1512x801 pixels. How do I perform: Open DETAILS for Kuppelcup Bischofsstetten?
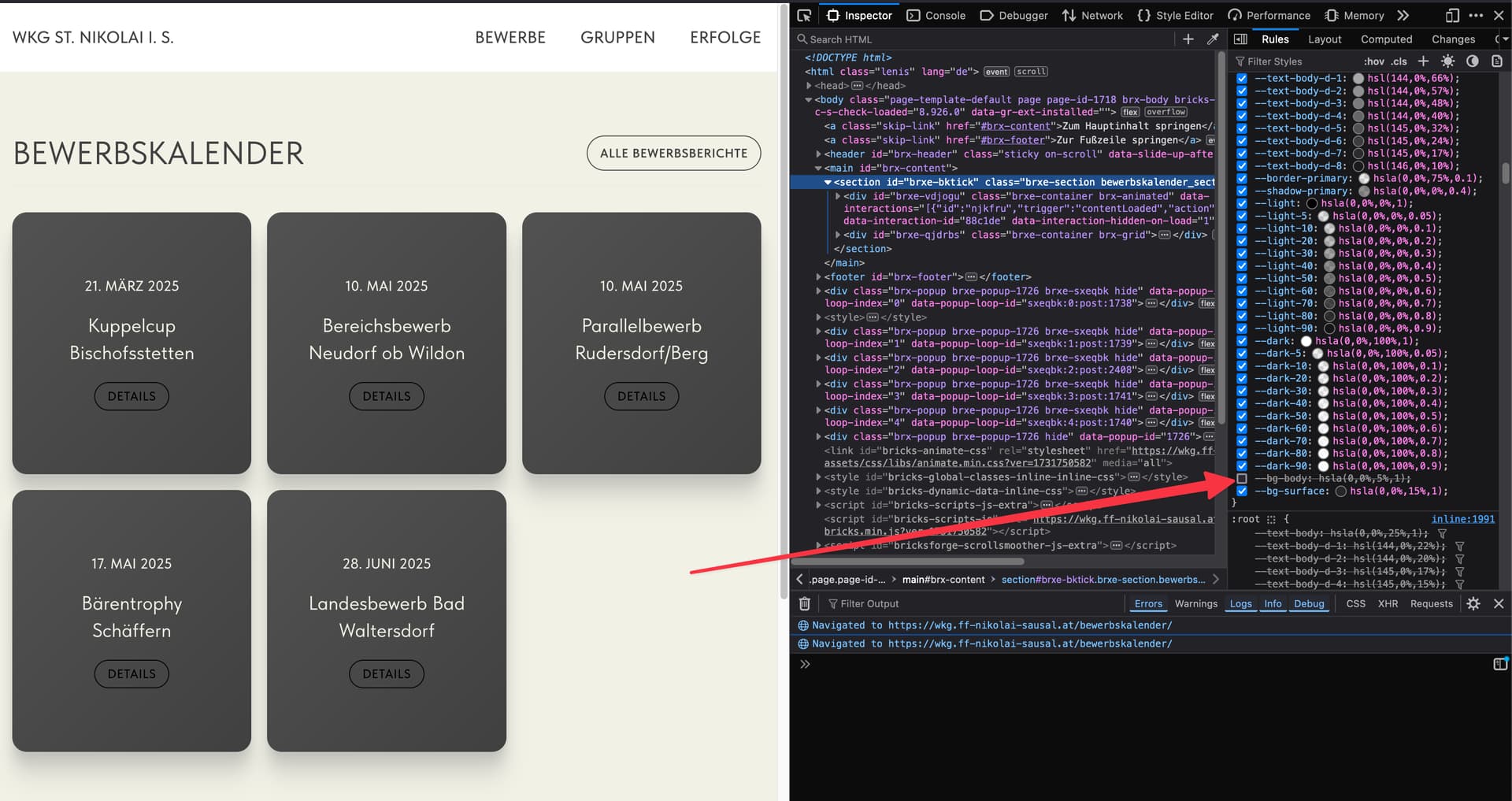[132, 396]
